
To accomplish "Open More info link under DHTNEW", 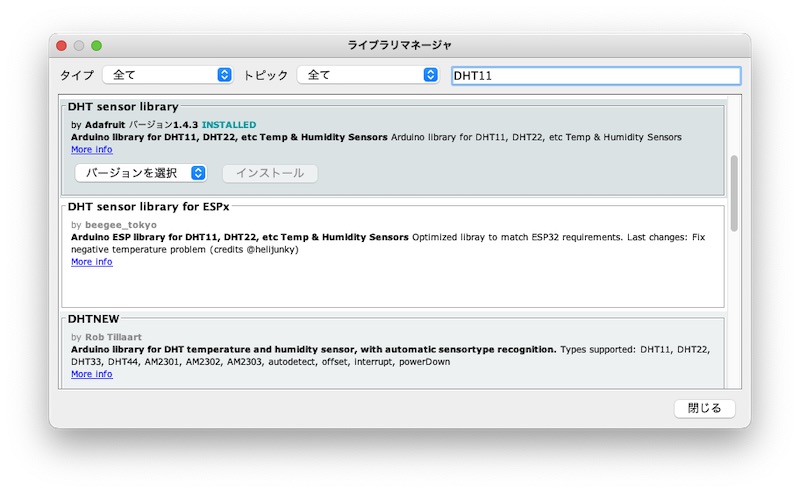I will [92, 374].
